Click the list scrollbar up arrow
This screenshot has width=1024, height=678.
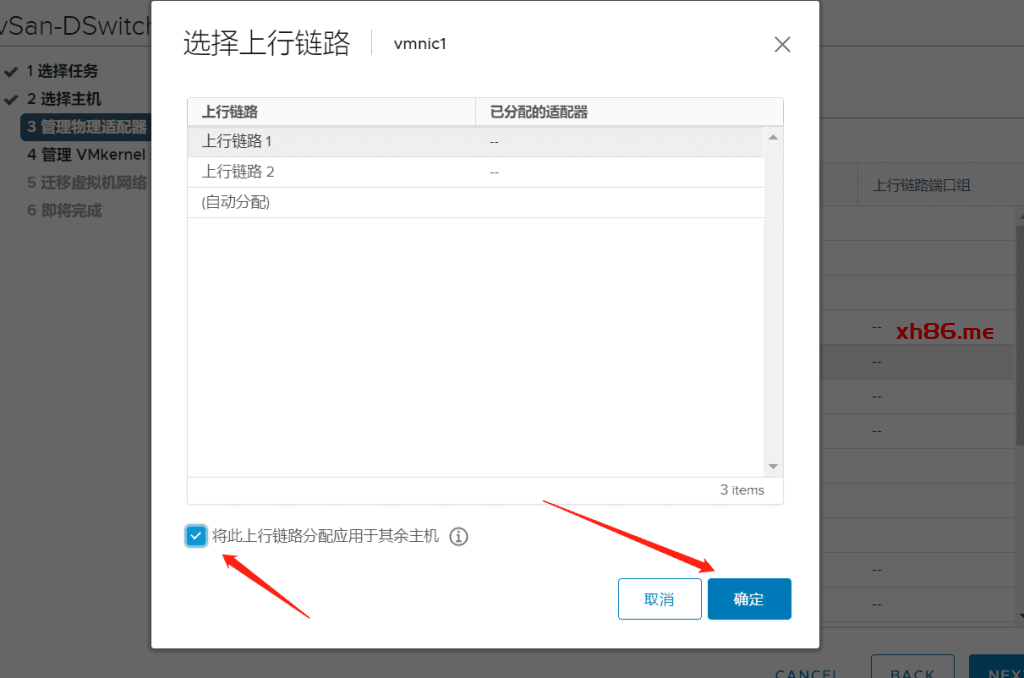[x=773, y=137]
